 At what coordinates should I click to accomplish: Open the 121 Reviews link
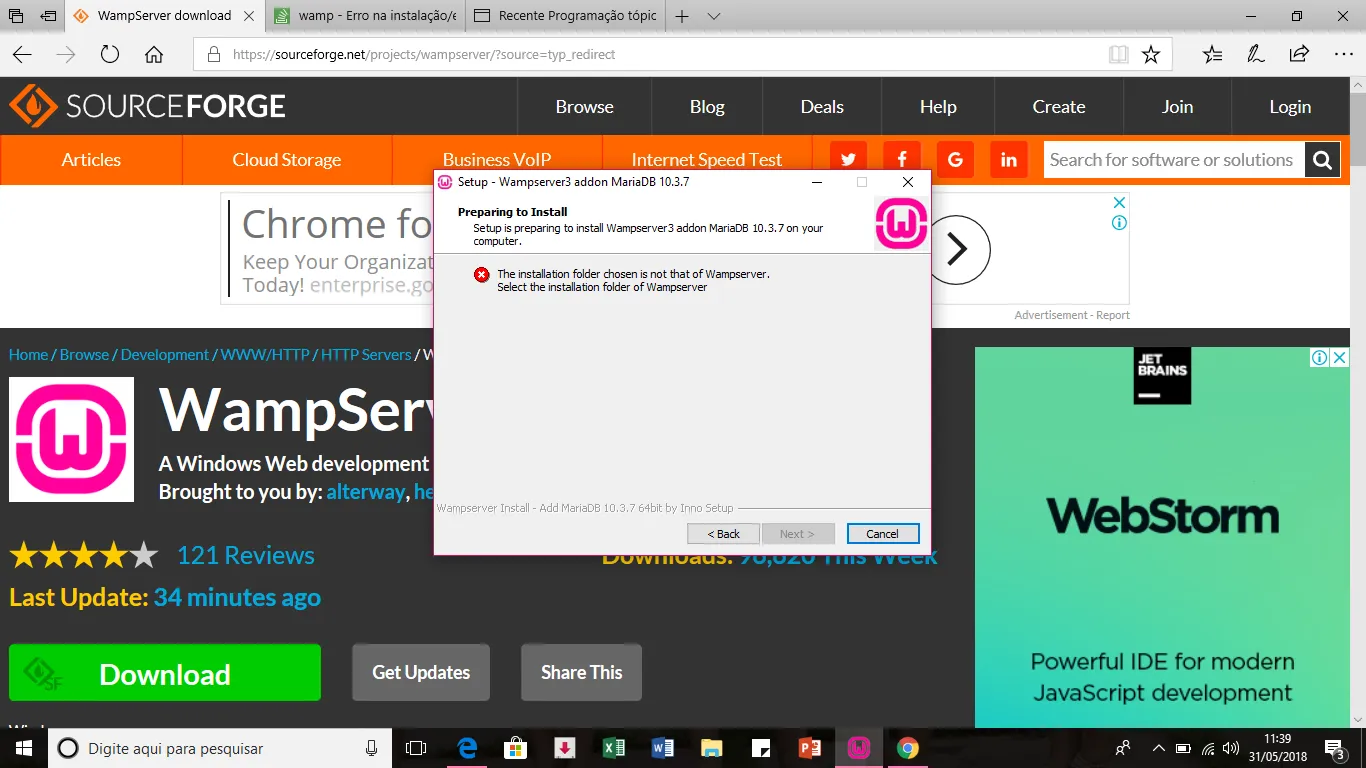(246, 555)
